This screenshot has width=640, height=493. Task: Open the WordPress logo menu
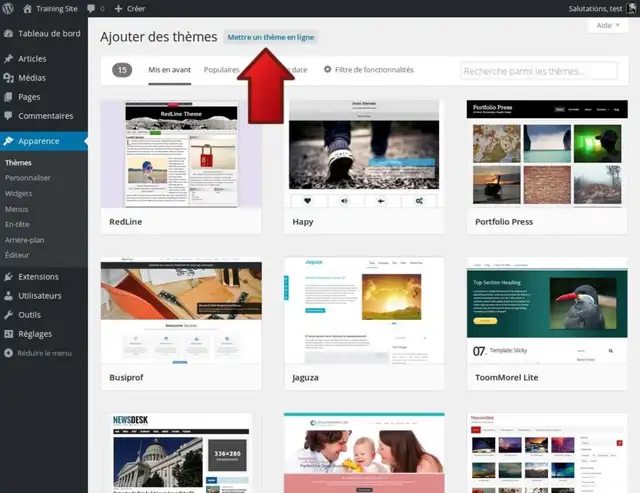8,8
